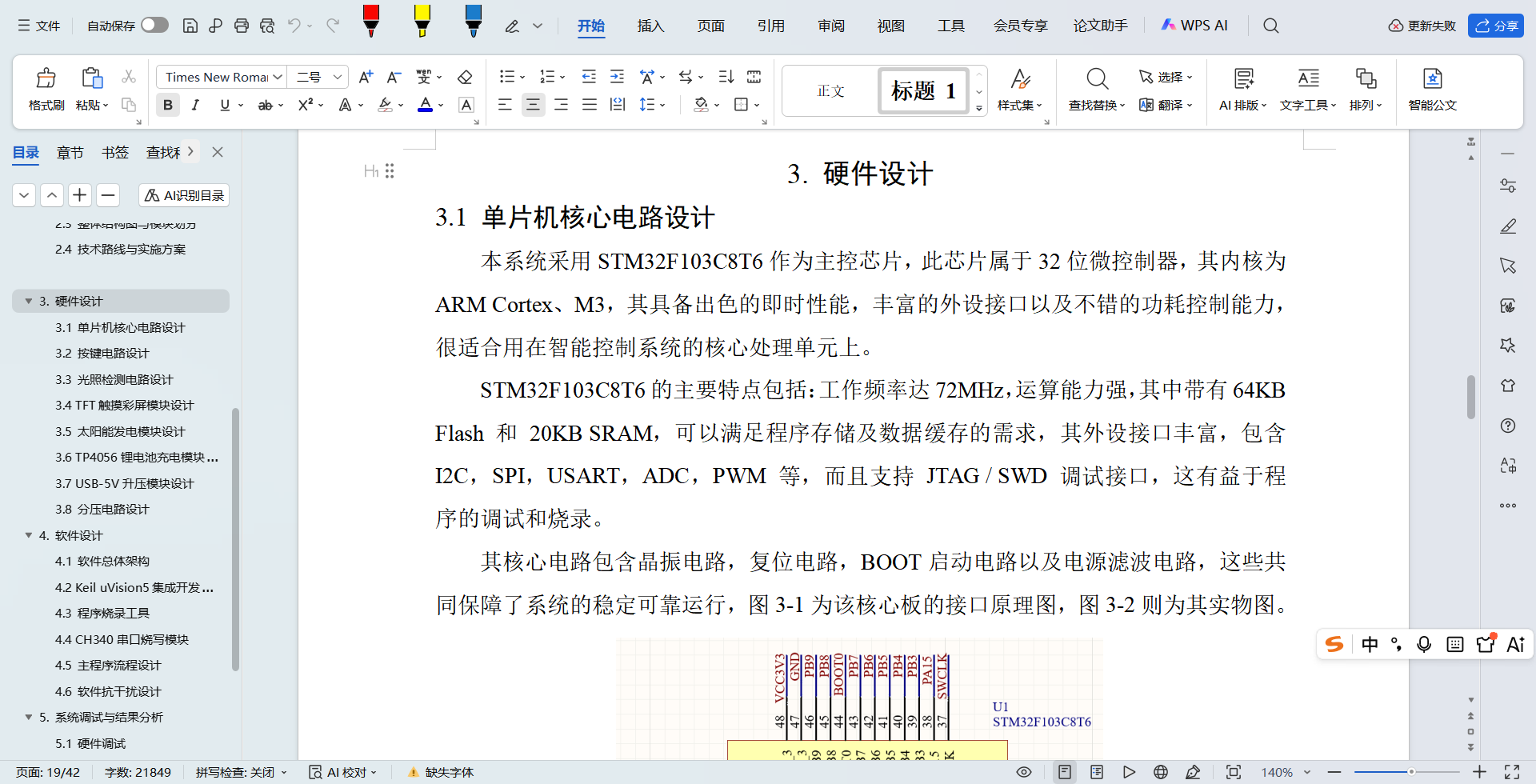1536x784 pixels.
Task: Click the 更新失败 status button
Action: 1422,26
